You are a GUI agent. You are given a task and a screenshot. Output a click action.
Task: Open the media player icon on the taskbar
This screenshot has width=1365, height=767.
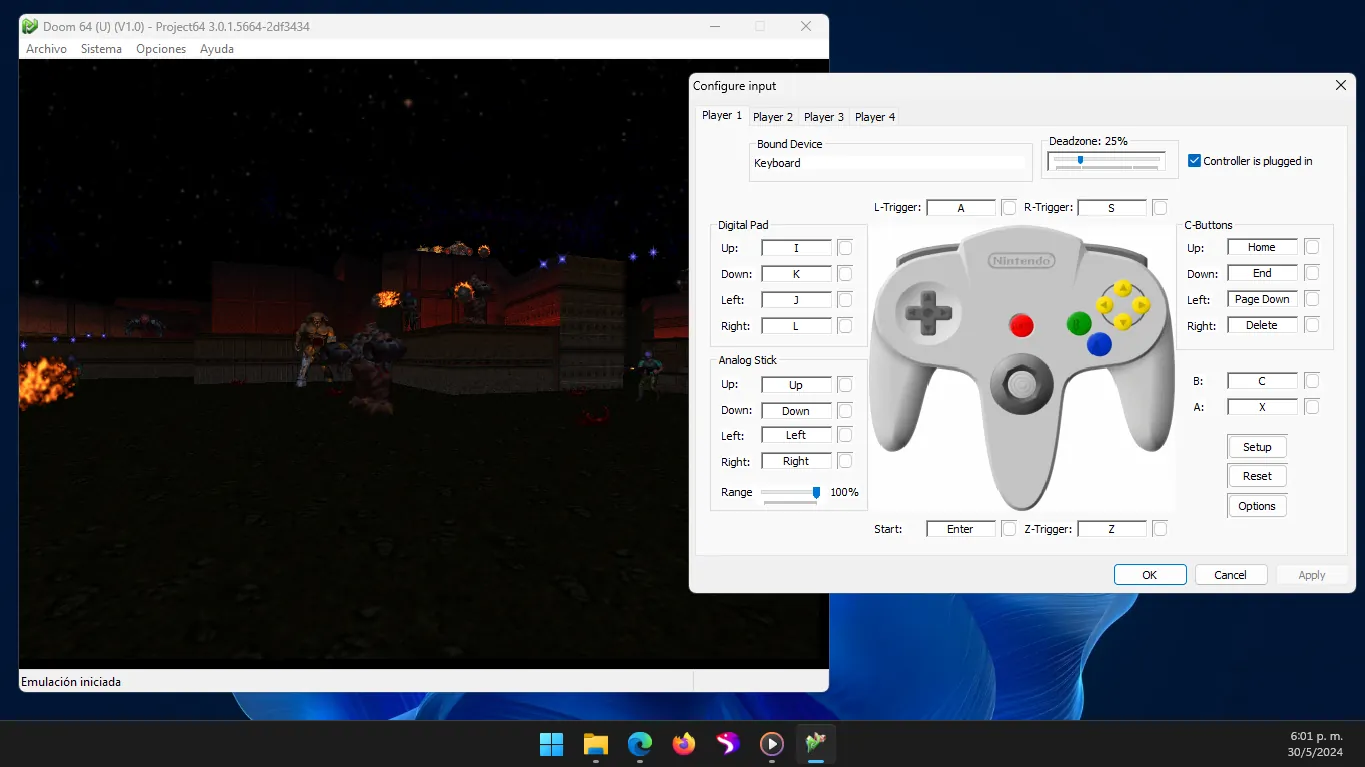click(x=771, y=744)
